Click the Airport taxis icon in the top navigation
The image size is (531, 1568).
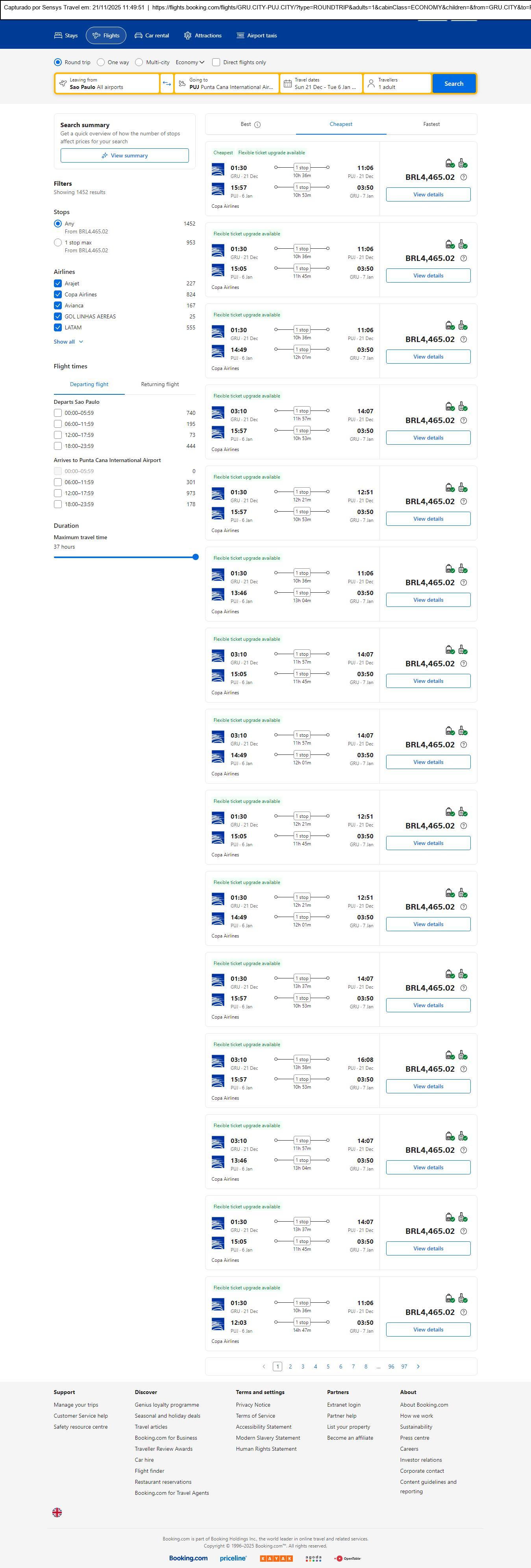point(241,36)
